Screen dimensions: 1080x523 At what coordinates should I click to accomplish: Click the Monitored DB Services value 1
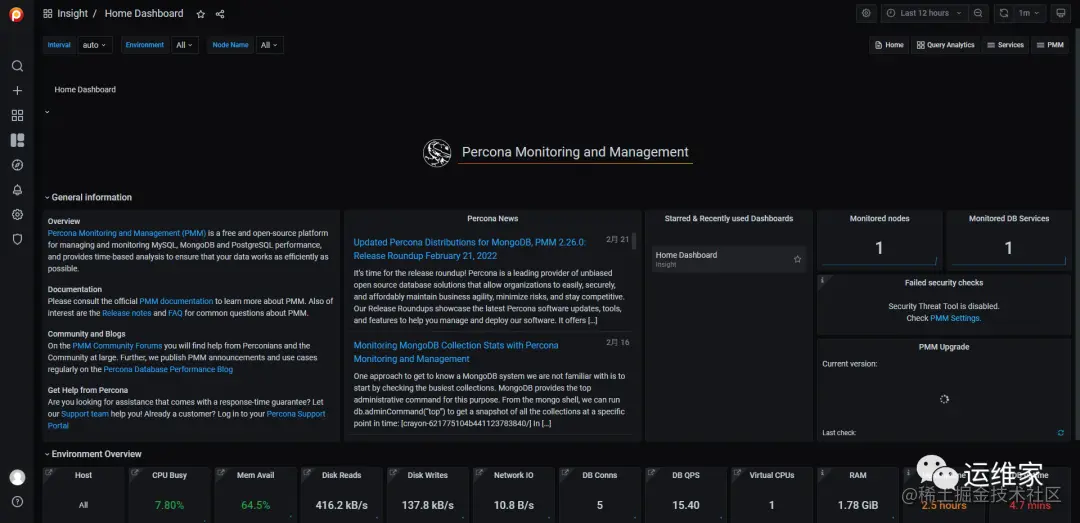1008,248
